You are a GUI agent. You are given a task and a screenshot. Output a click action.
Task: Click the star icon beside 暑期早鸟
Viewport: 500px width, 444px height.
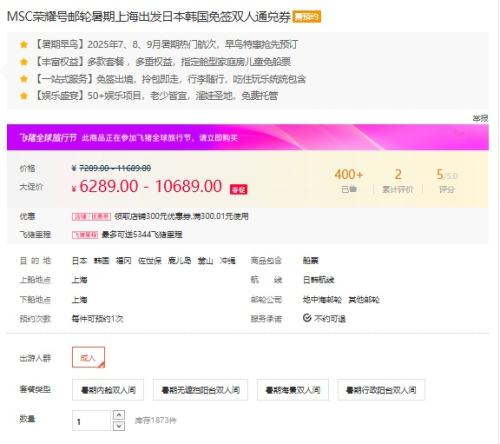pyautogui.click(x=24, y=44)
